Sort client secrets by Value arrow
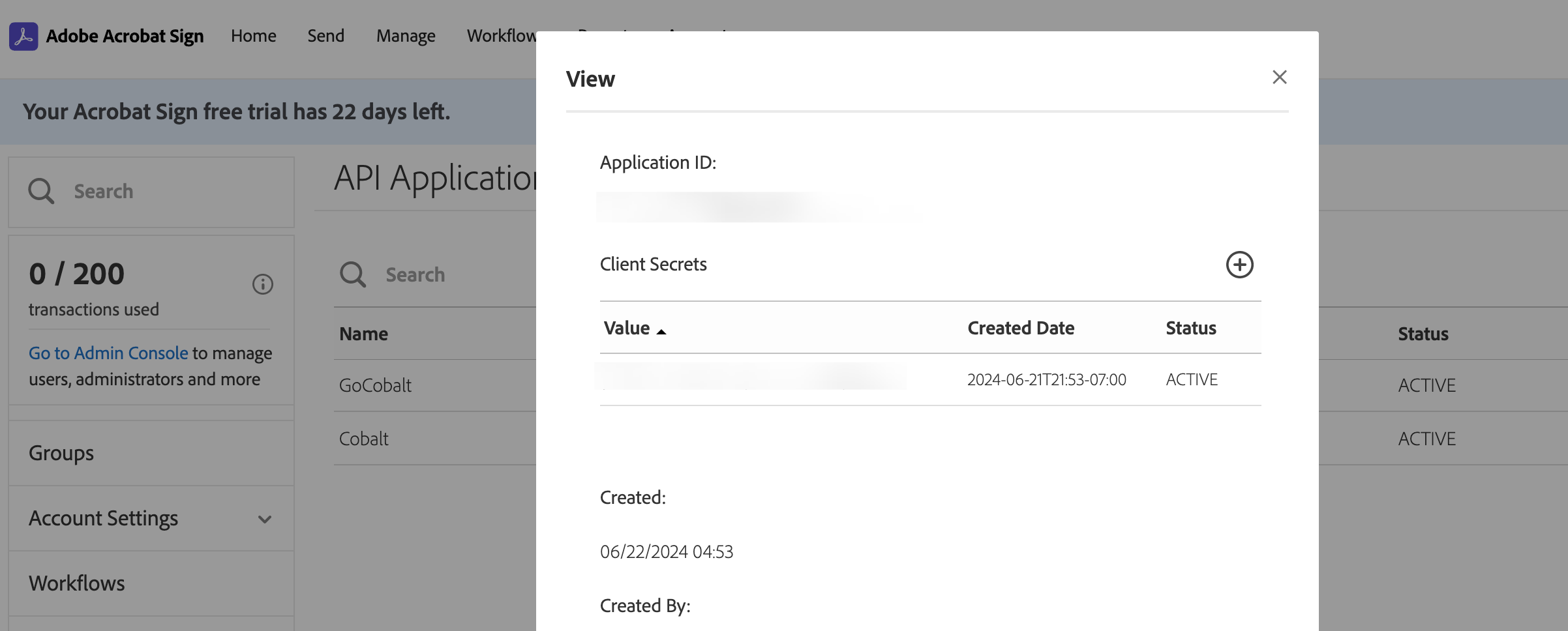1568x631 pixels. tap(661, 332)
